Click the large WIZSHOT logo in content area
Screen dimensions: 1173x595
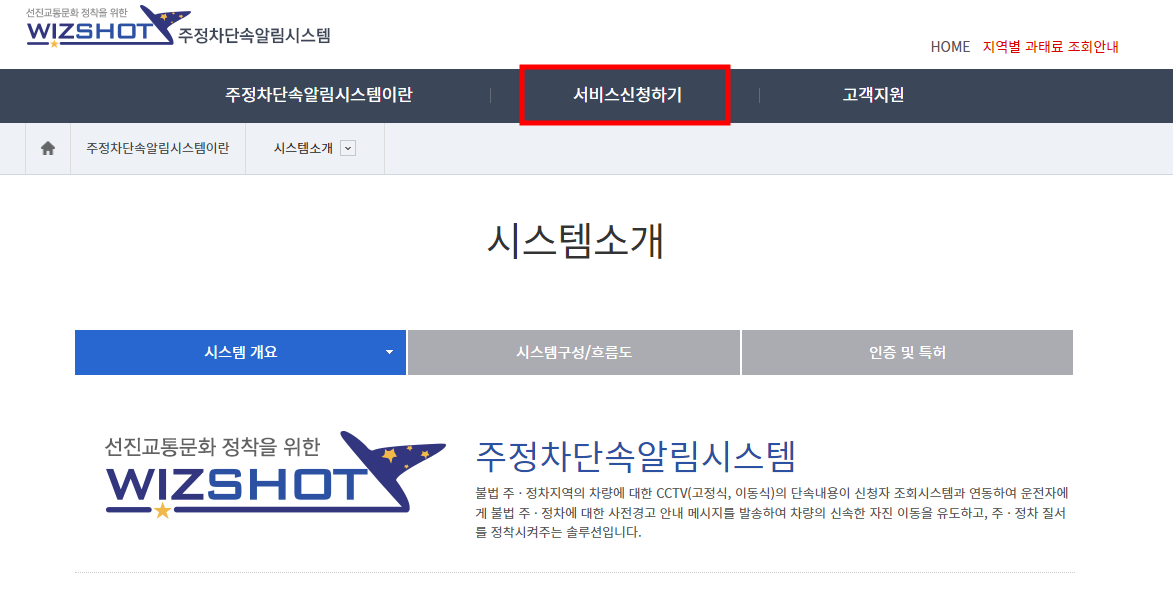275,475
